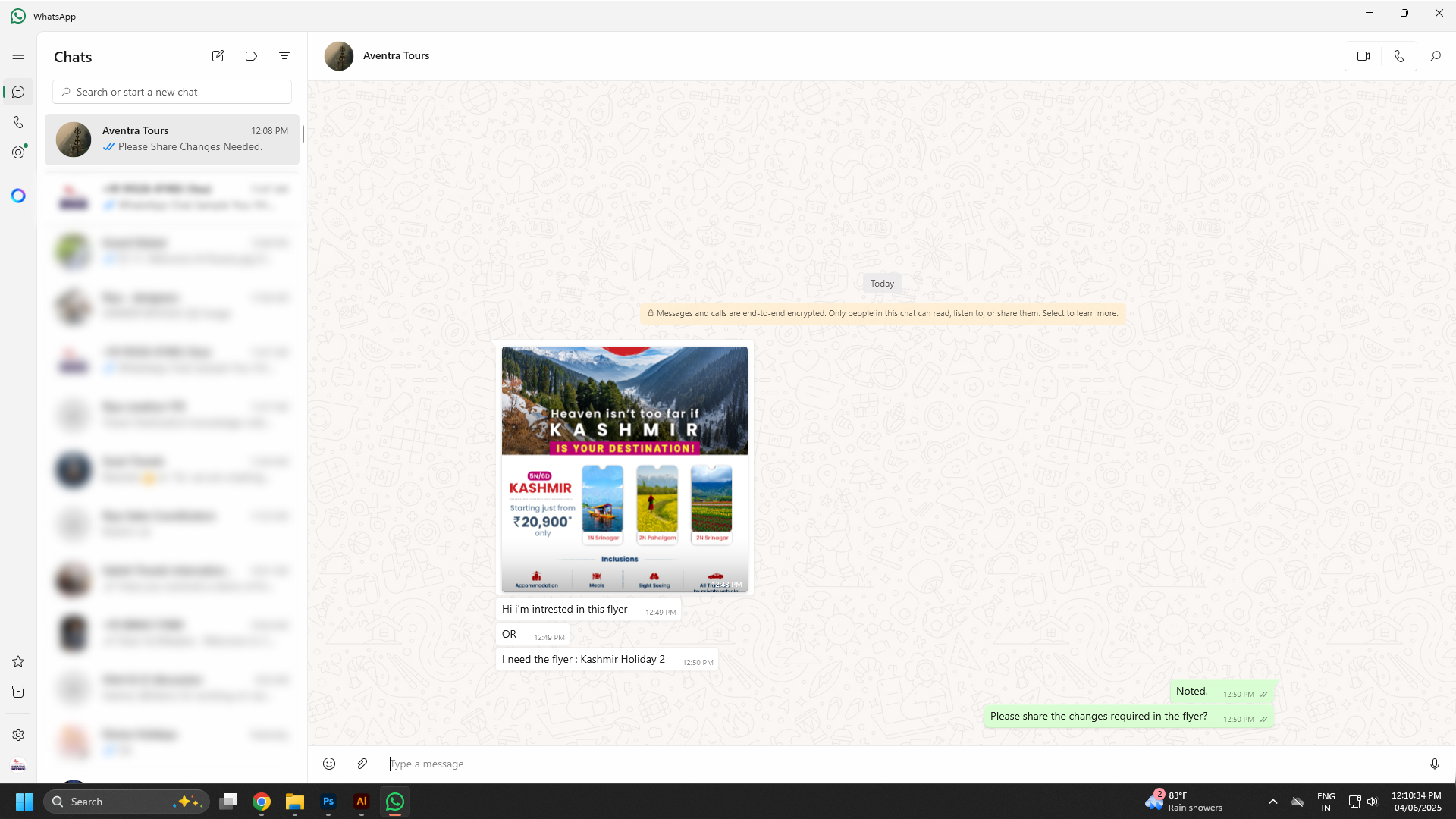The height and width of the screenshot is (819, 1456).
Task: Open File Explorer from the taskbar
Action: [295, 802]
